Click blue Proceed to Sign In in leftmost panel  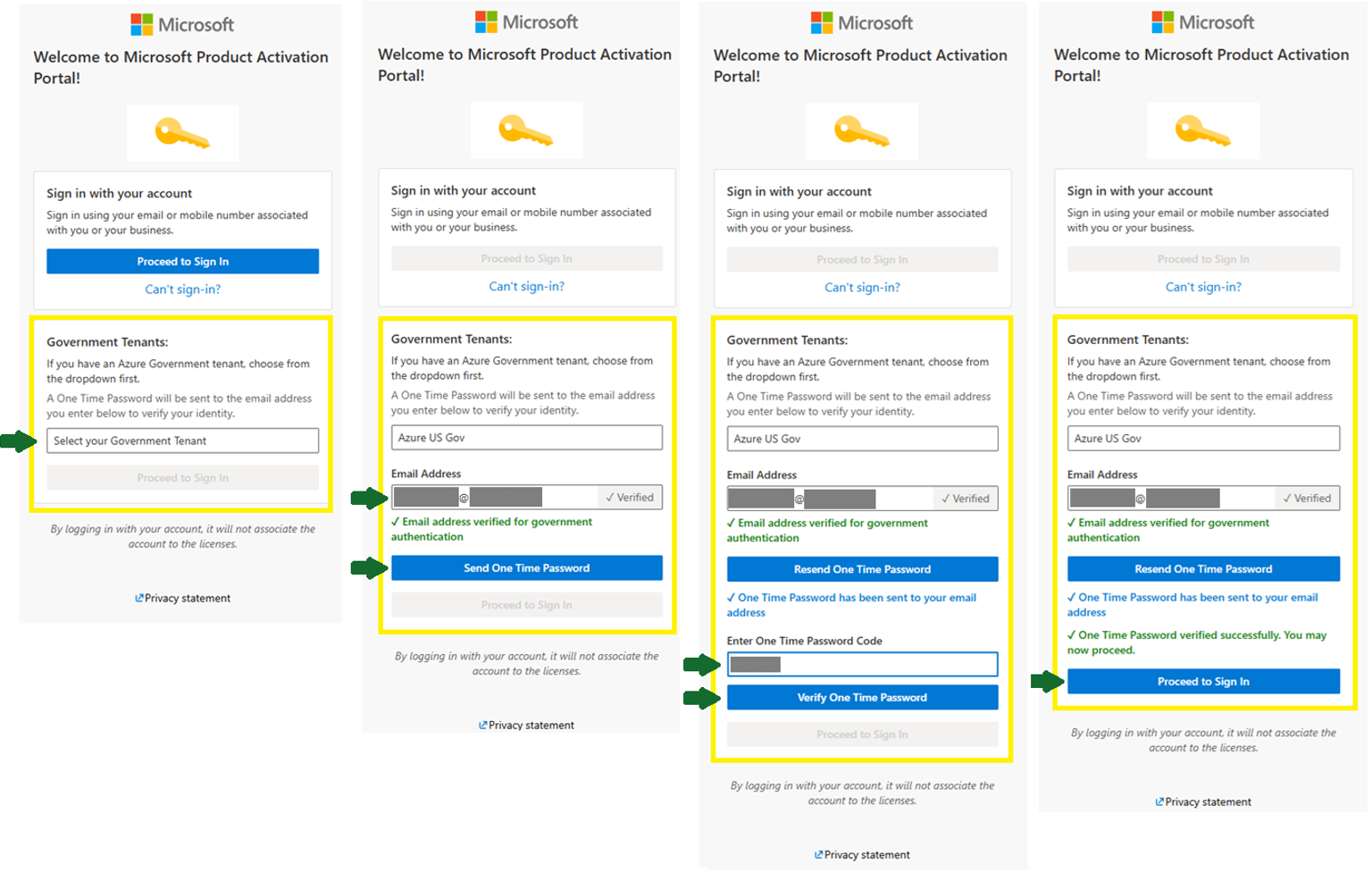point(182,261)
